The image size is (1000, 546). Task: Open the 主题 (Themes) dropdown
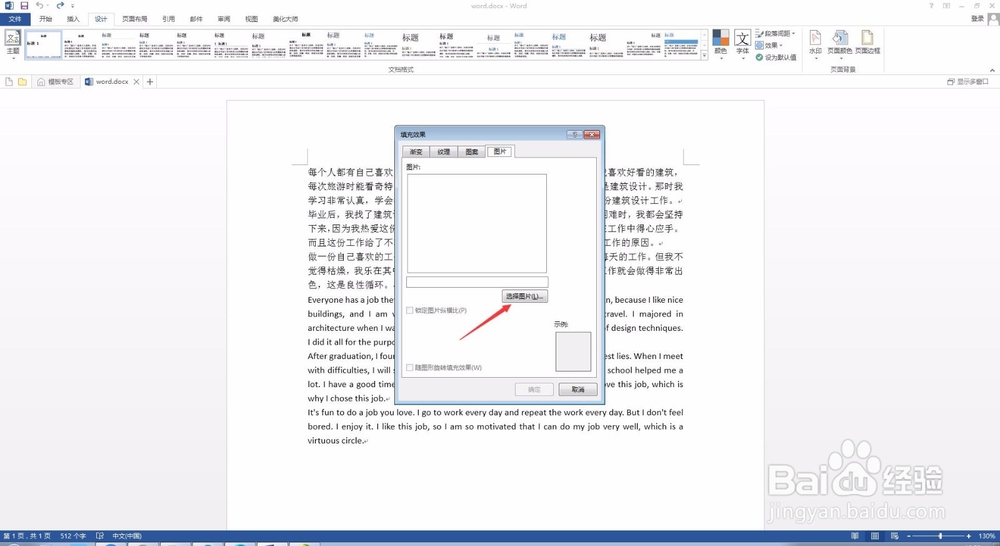pos(13,44)
